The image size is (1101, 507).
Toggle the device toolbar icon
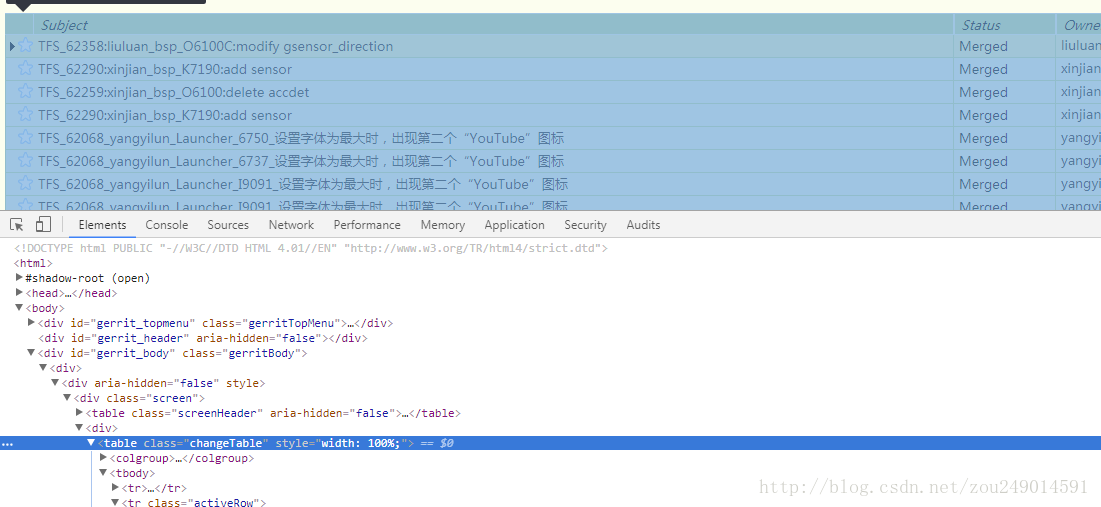pyautogui.click(x=43, y=225)
